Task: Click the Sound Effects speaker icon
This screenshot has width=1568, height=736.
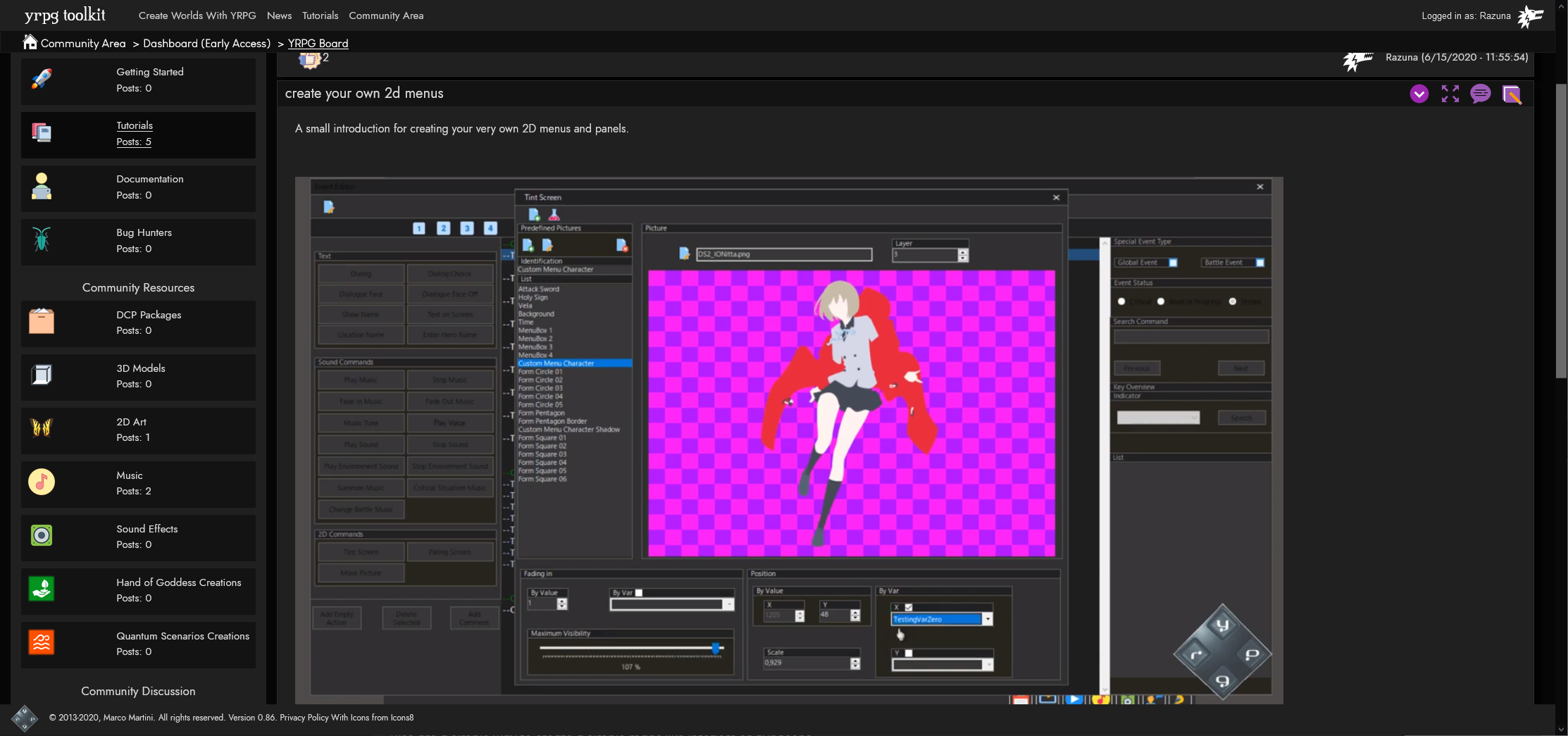Action: tap(42, 535)
